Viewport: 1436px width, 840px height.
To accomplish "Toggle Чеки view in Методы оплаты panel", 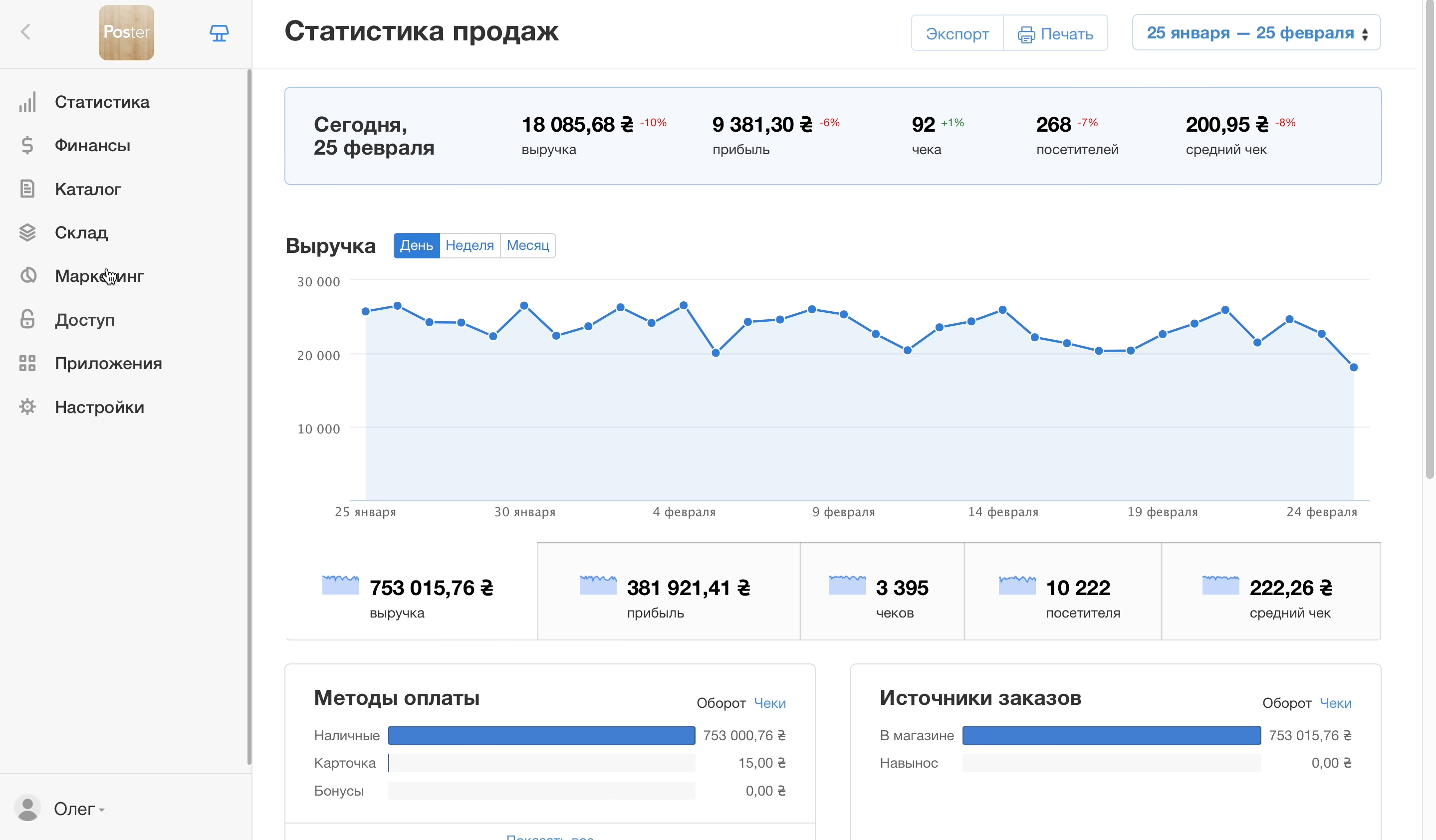I will [x=770, y=703].
